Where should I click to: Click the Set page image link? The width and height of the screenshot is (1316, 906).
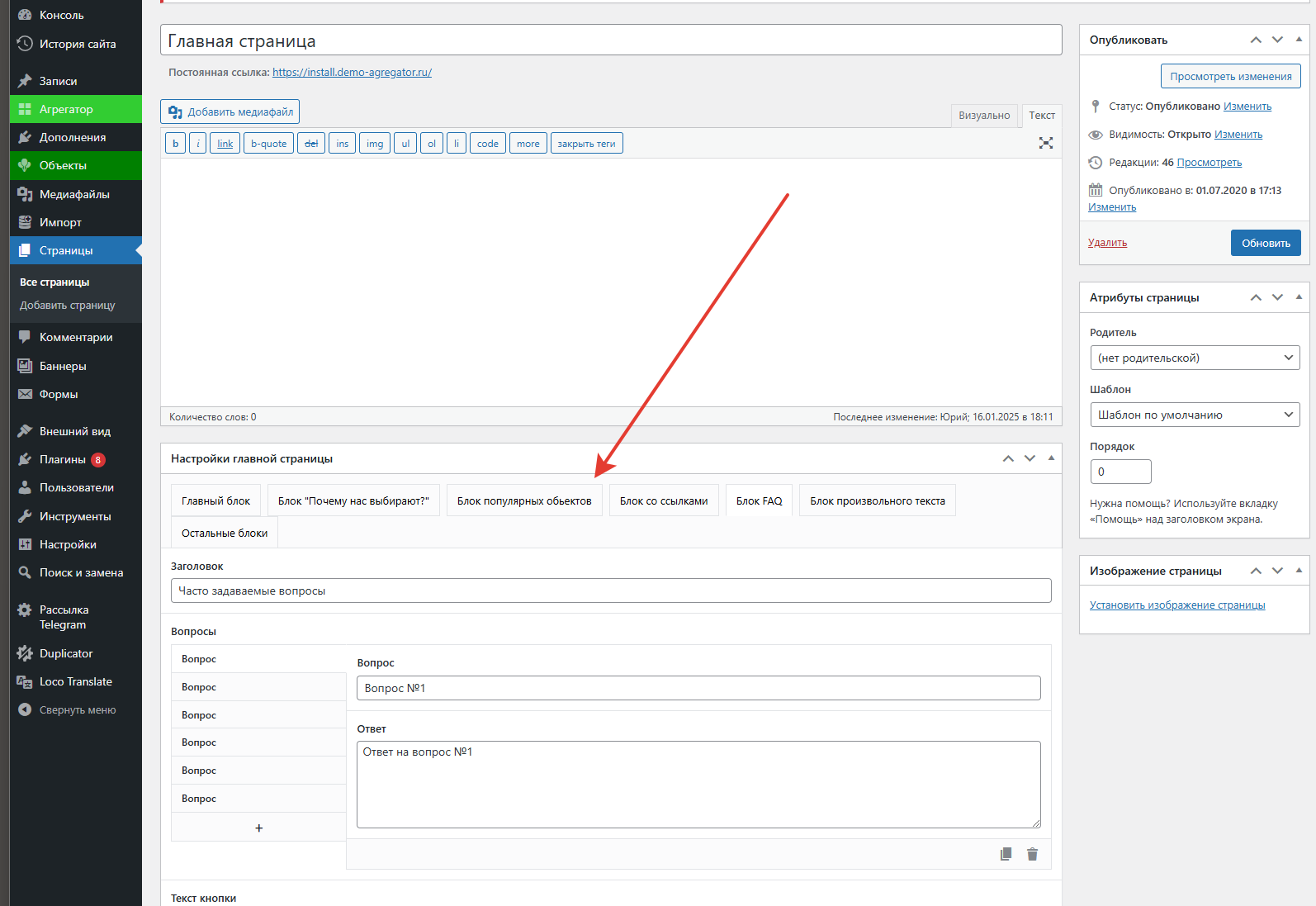pos(1176,605)
